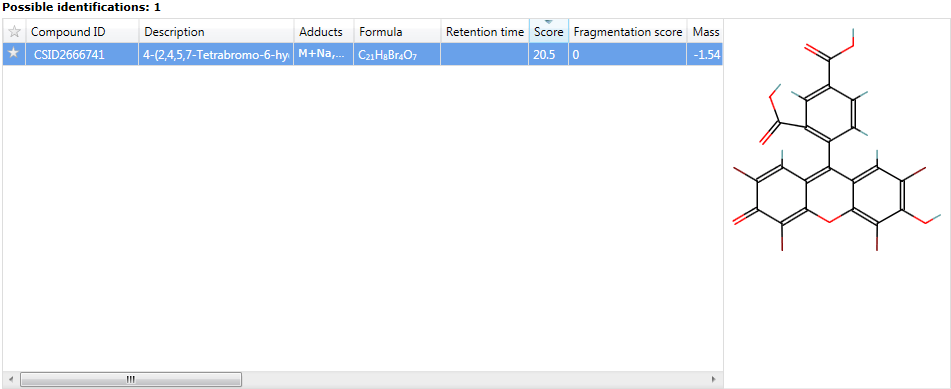Viewport: 951px width, 389px height.
Task: Sort by the Description column header
Action: 216,32
